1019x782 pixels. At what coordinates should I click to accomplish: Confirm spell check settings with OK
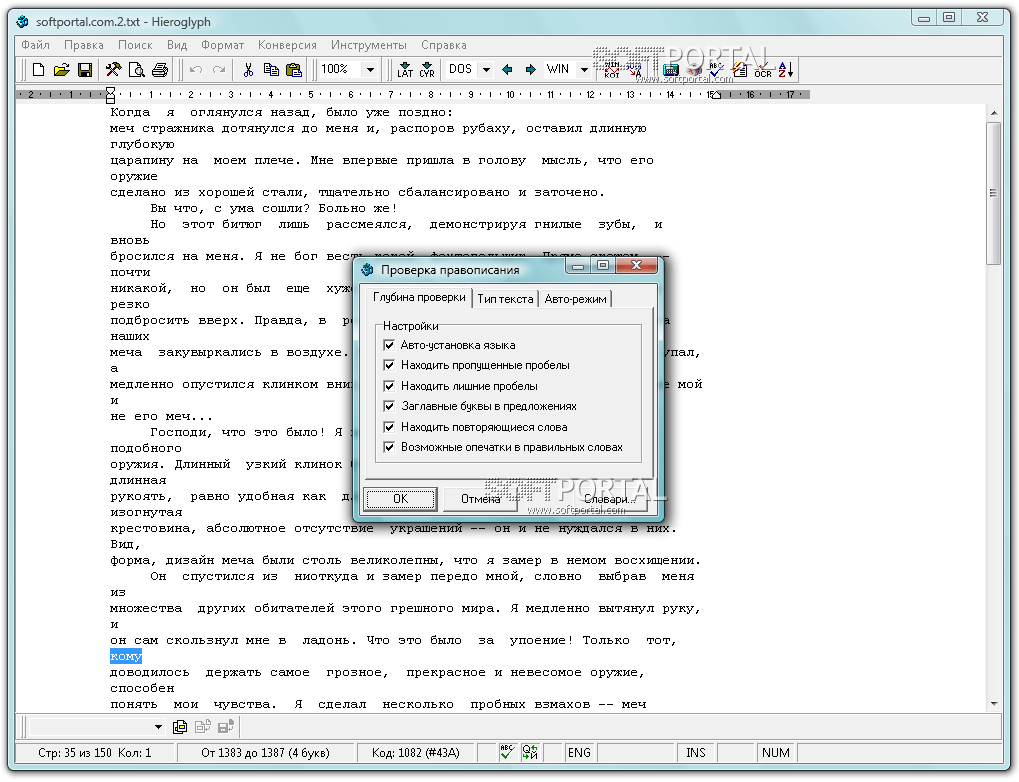coord(400,499)
